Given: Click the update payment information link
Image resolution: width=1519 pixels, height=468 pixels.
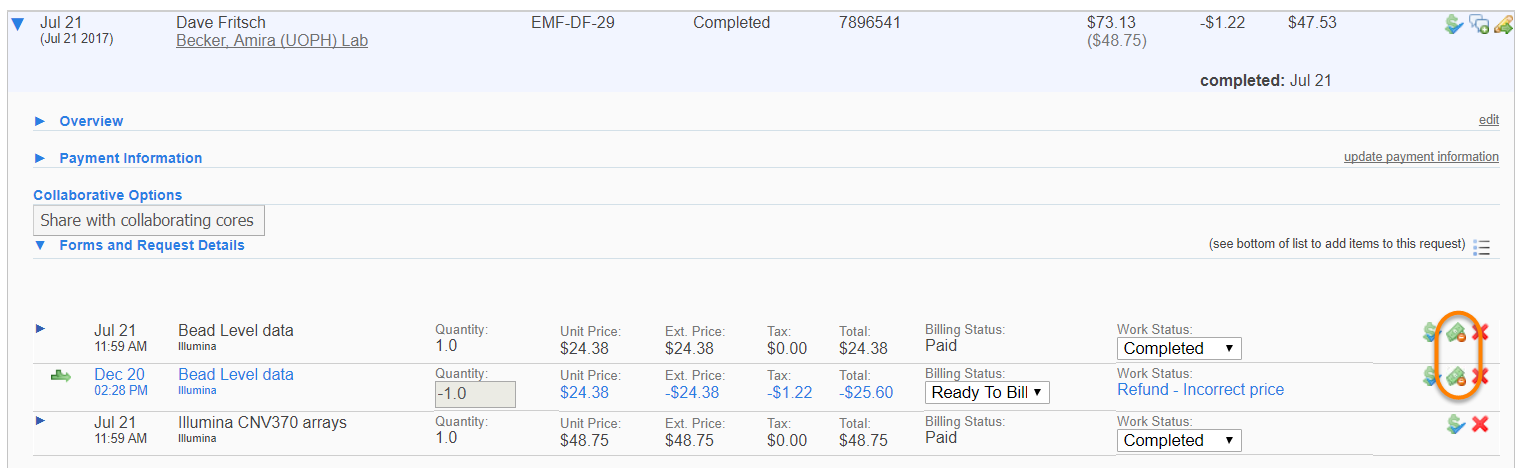Looking at the screenshot, I should pyautogui.click(x=1421, y=157).
